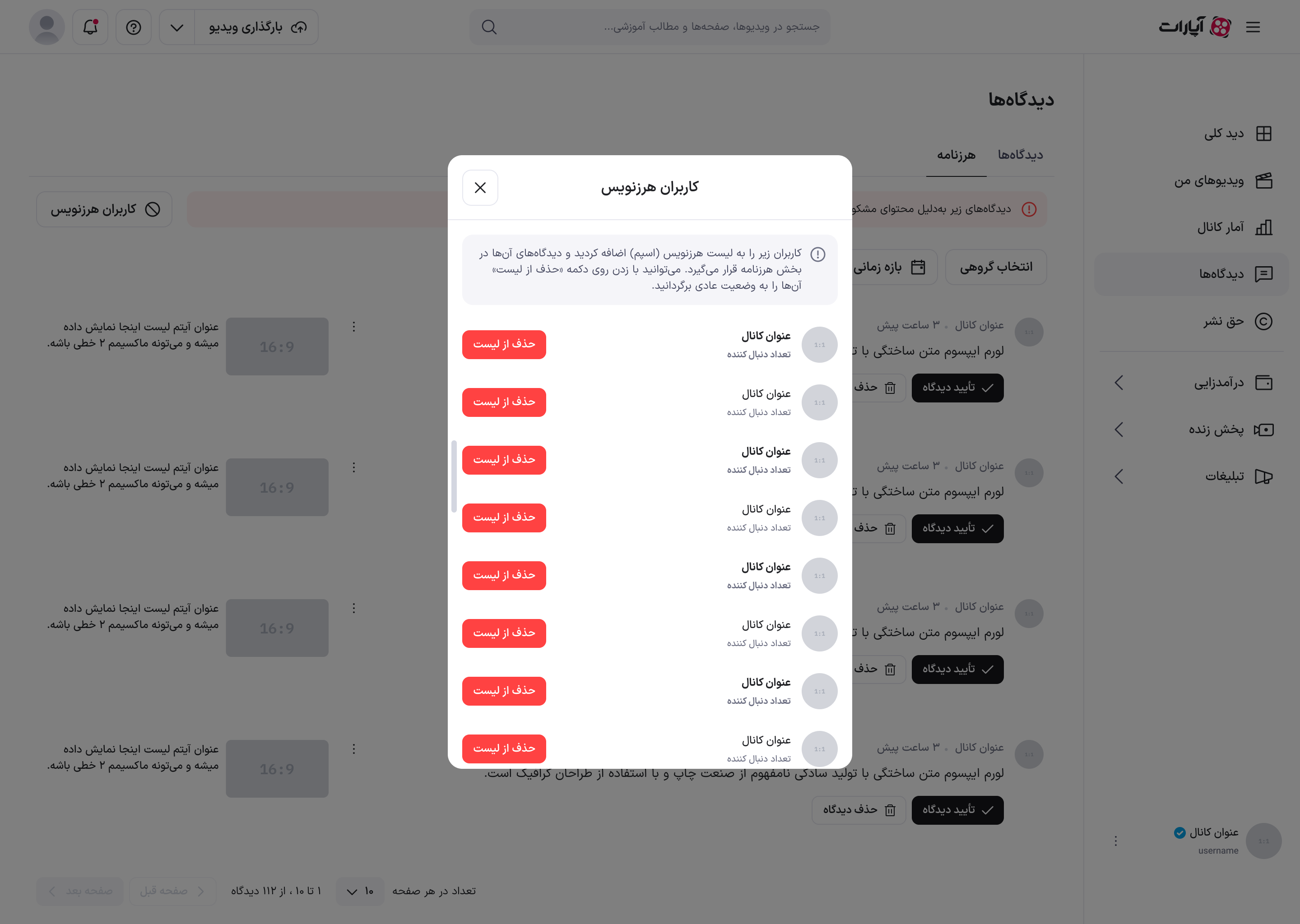Expand the upload video dropdown arrow
The width and height of the screenshot is (1300, 924).
click(x=177, y=27)
